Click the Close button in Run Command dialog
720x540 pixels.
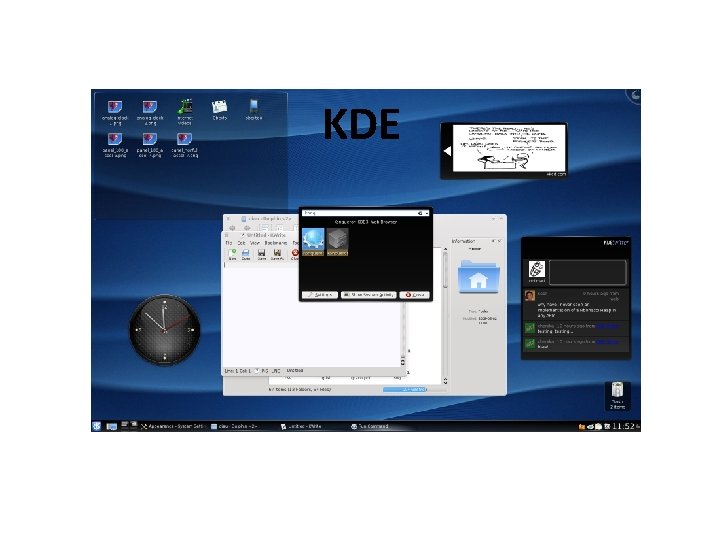click(x=415, y=295)
